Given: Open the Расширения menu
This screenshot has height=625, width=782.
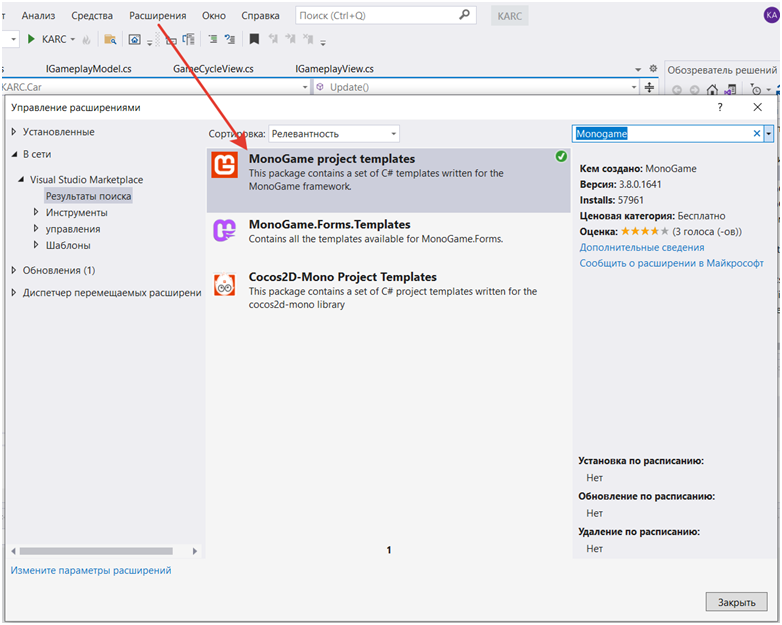Looking at the screenshot, I should click(x=158, y=15).
